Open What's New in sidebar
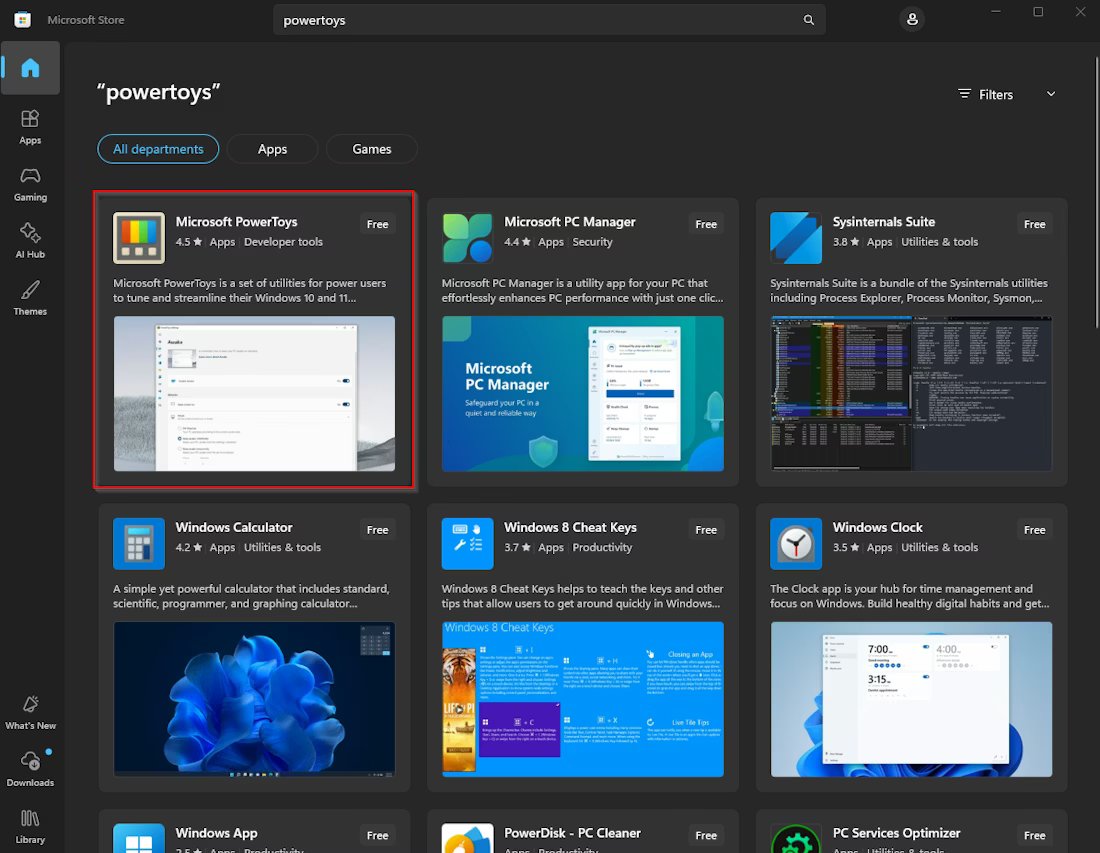Viewport: 1100px width, 853px height. click(x=30, y=712)
